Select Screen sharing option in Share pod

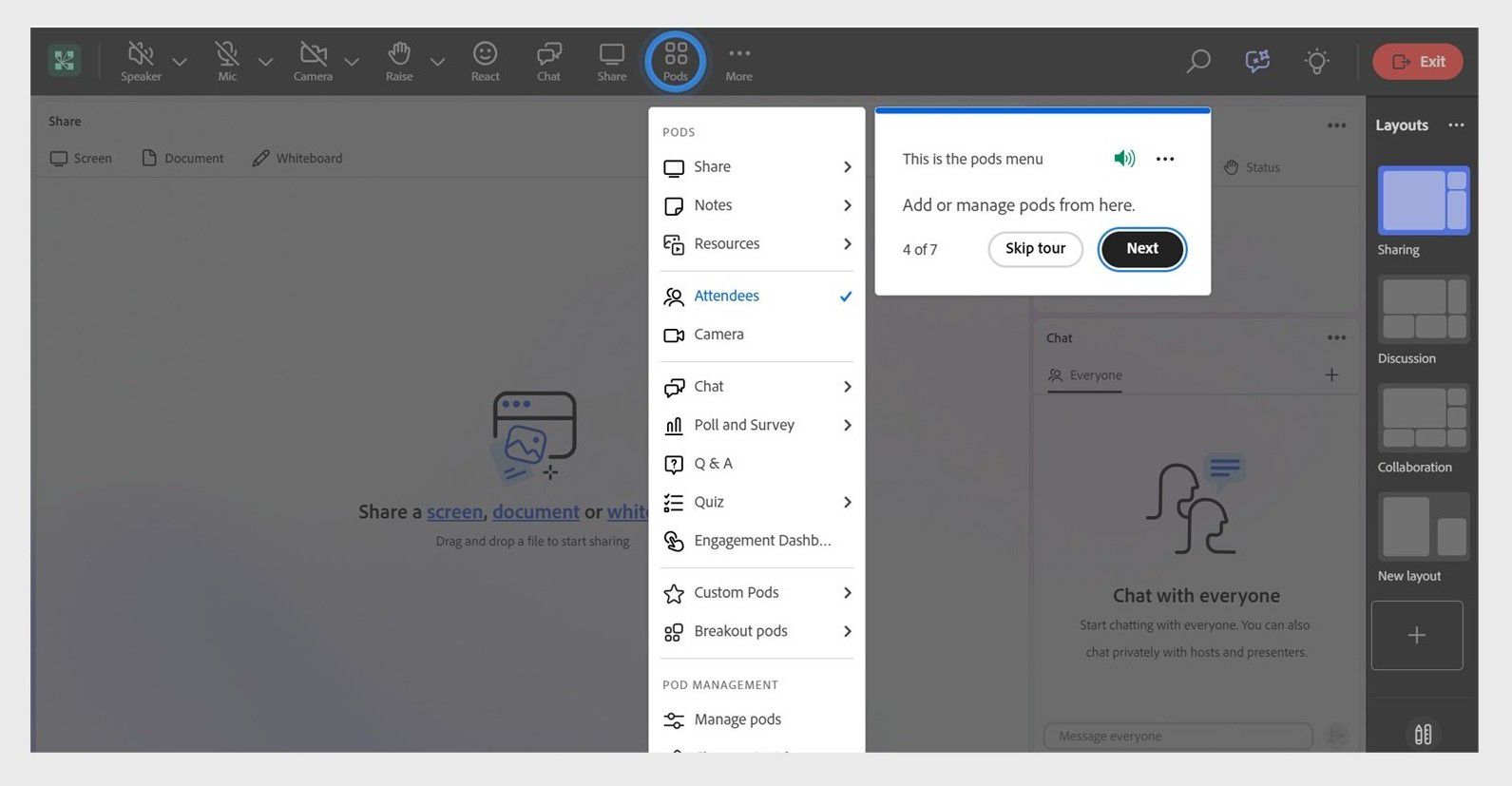[81, 159]
